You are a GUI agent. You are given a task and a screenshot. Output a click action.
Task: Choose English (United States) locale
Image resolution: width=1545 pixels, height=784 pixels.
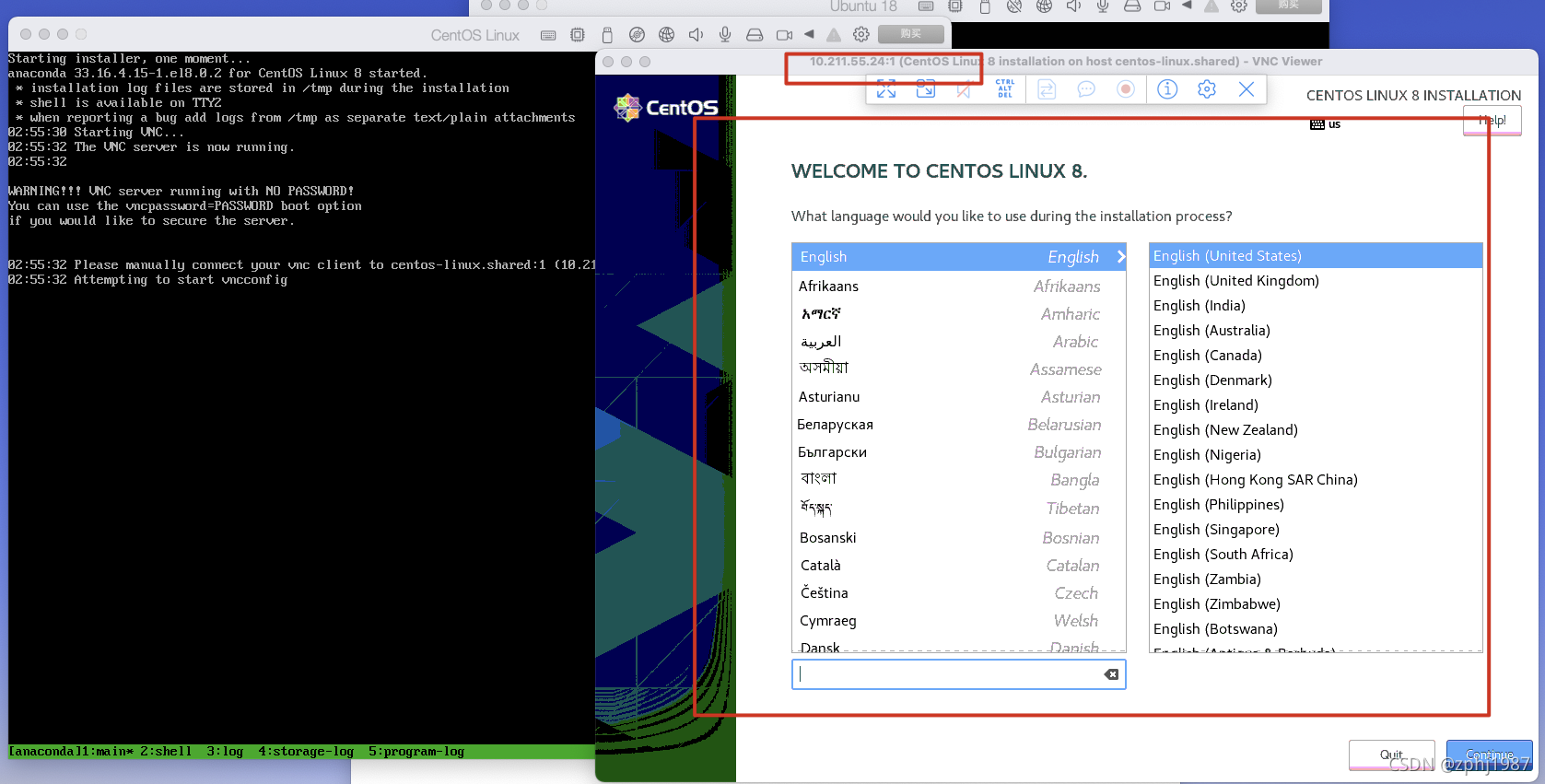pyautogui.click(x=1316, y=256)
